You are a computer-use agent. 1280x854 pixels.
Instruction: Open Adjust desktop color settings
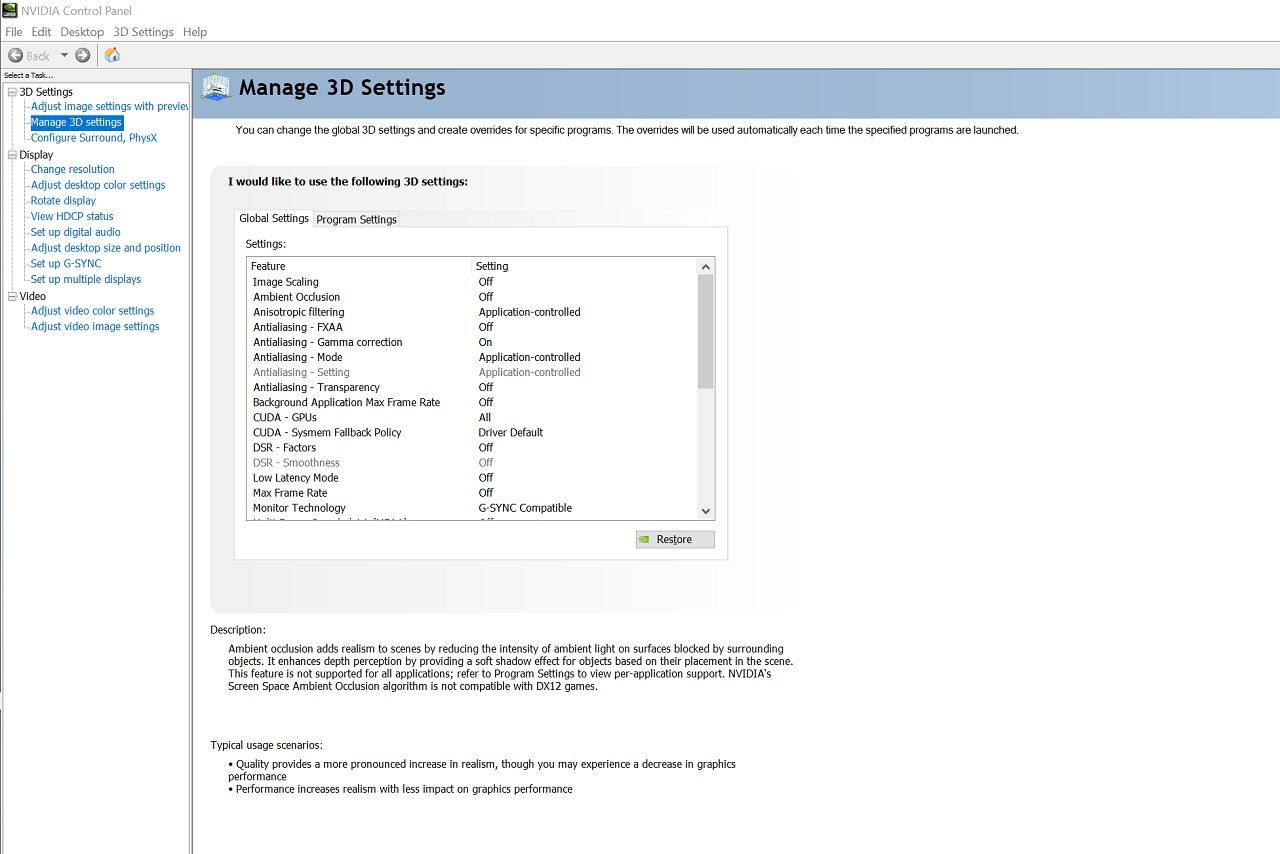98,185
